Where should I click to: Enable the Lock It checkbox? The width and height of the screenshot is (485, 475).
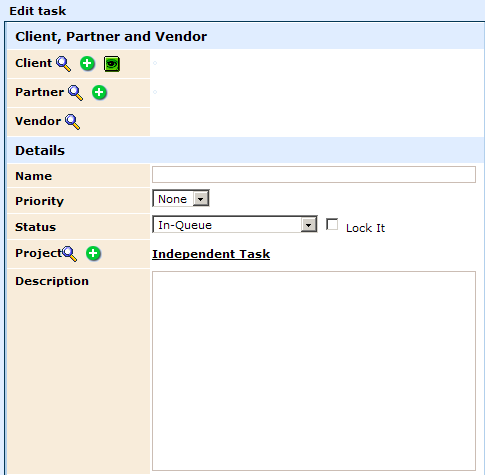tap(332, 224)
